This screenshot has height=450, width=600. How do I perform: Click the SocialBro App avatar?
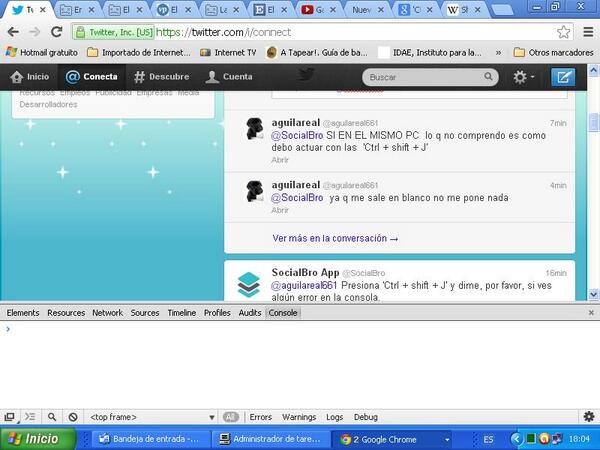[249, 284]
